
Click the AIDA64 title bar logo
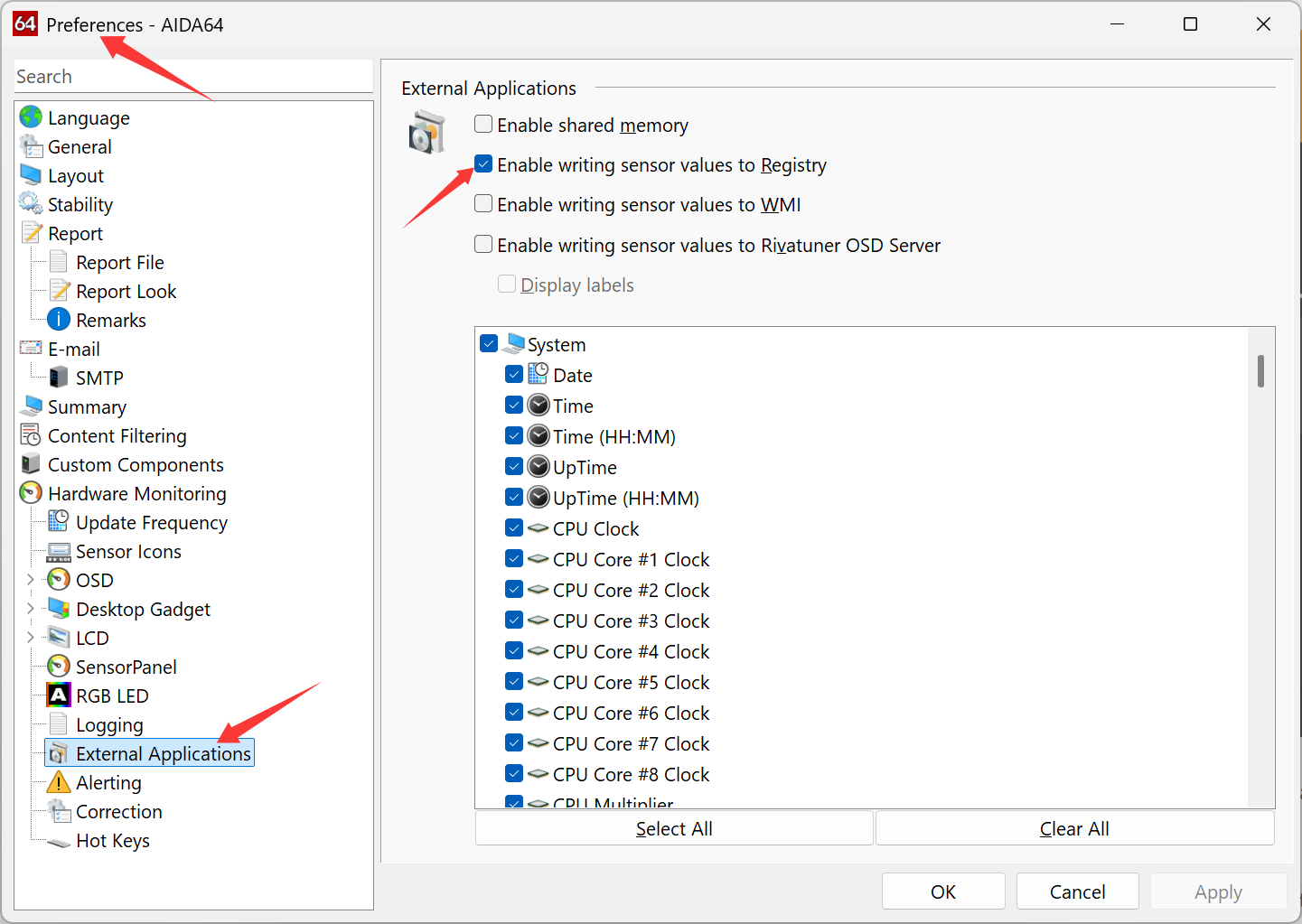pos(25,23)
